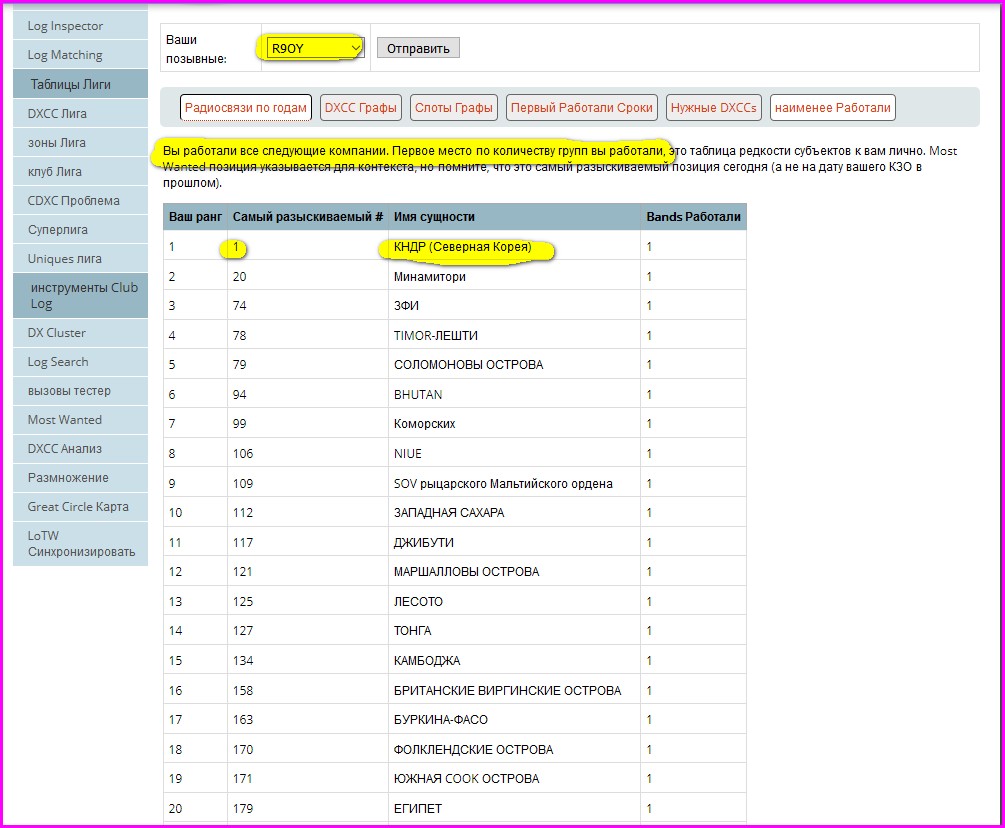The image size is (1005, 828).
Task: Switch to the Радиосвязи по годам tab
Action: pyautogui.click(x=246, y=108)
